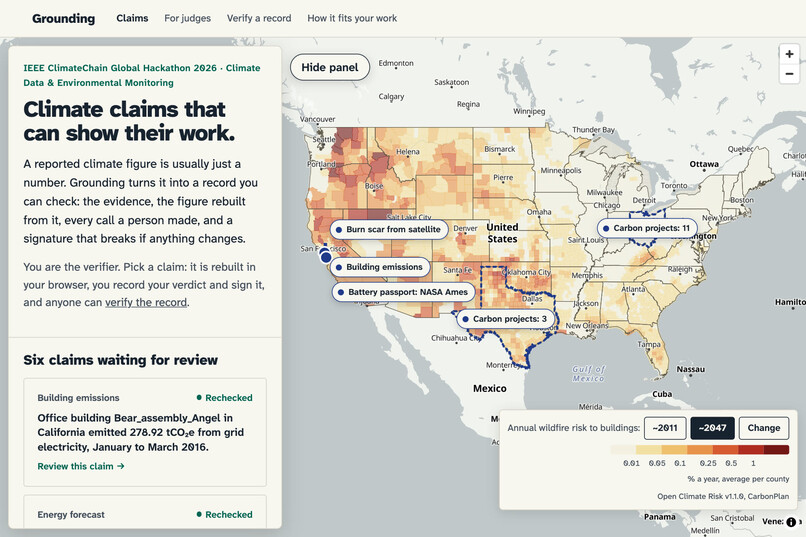Open the Carbon projects: 3 marker

click(x=505, y=319)
